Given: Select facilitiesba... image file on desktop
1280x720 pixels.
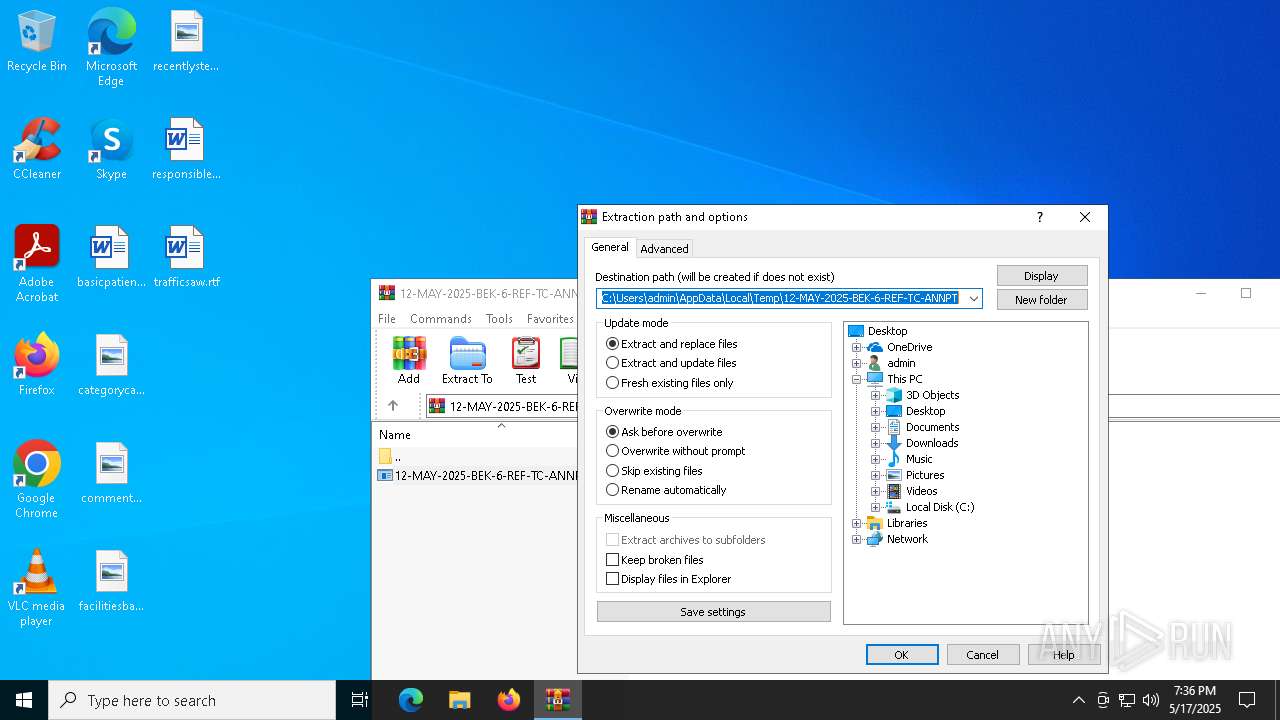Looking at the screenshot, I should 111,581.
